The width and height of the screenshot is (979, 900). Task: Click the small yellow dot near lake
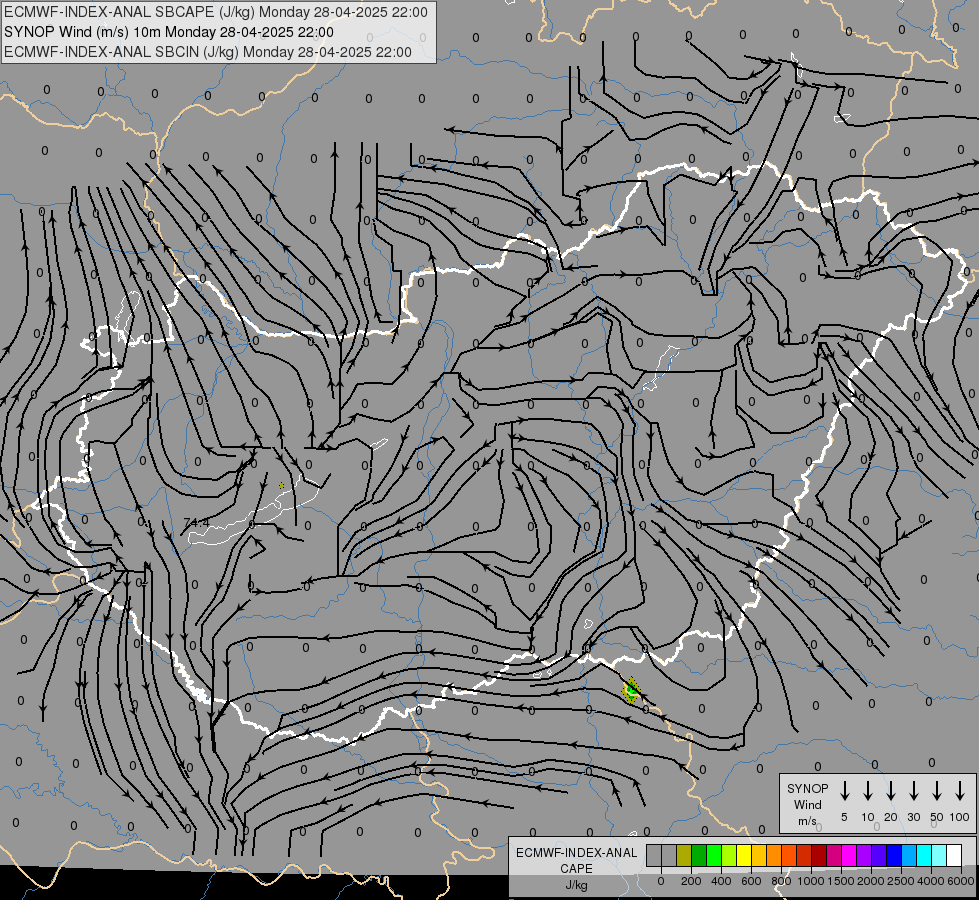point(282,485)
